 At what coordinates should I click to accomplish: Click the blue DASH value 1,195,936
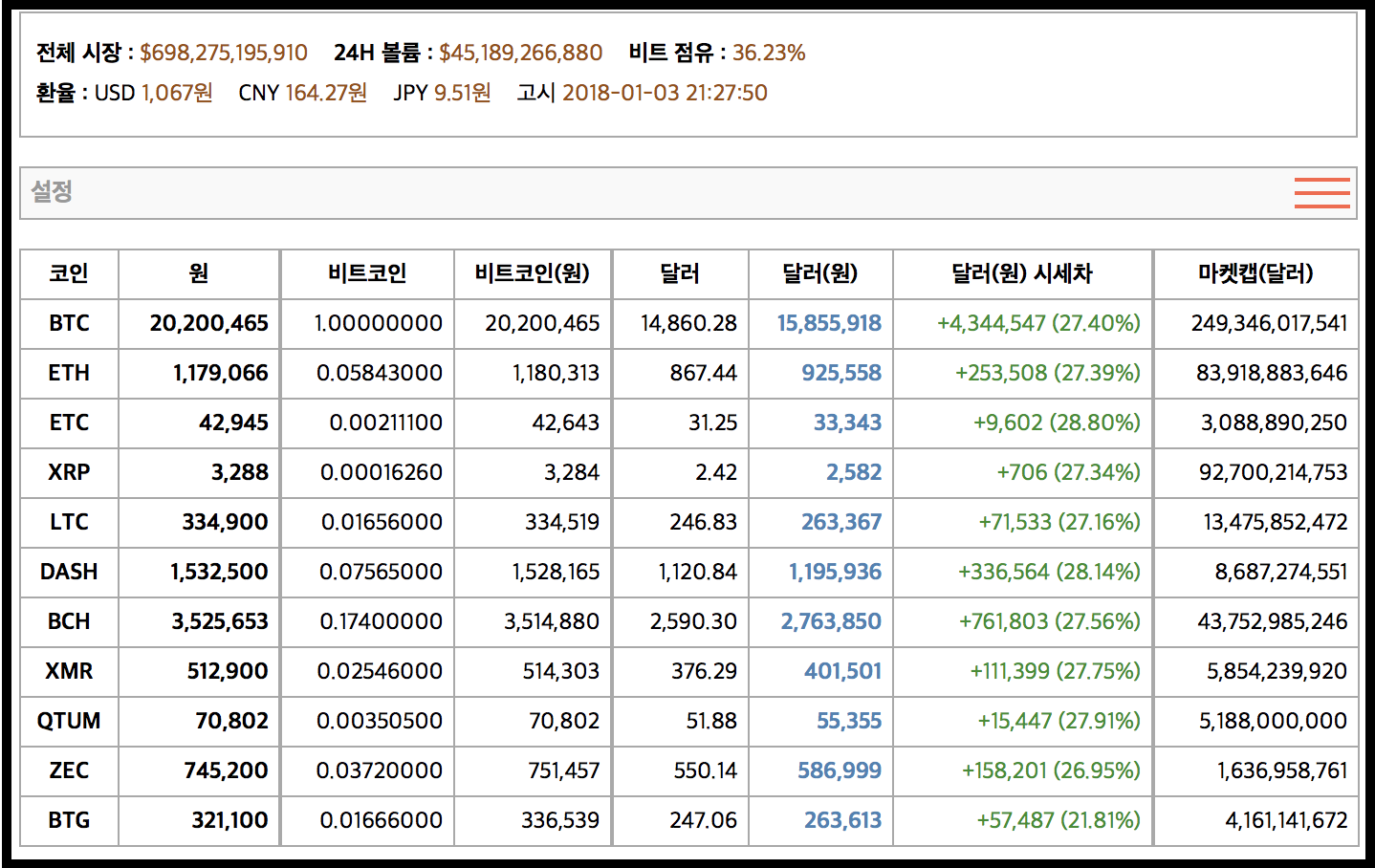pyautogui.click(x=836, y=573)
